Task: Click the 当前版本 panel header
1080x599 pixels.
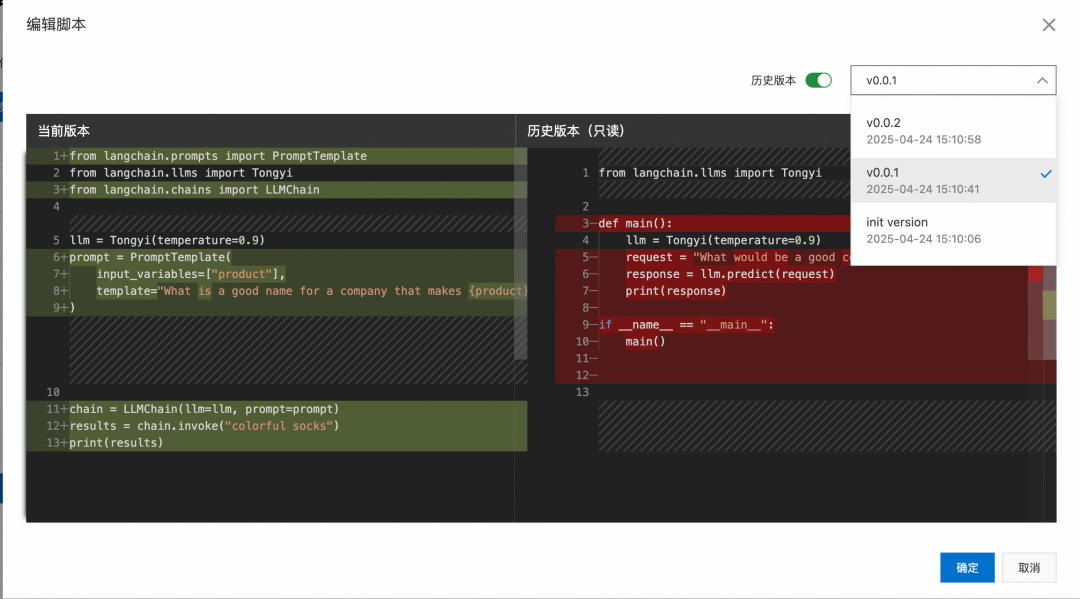Action: (x=64, y=131)
